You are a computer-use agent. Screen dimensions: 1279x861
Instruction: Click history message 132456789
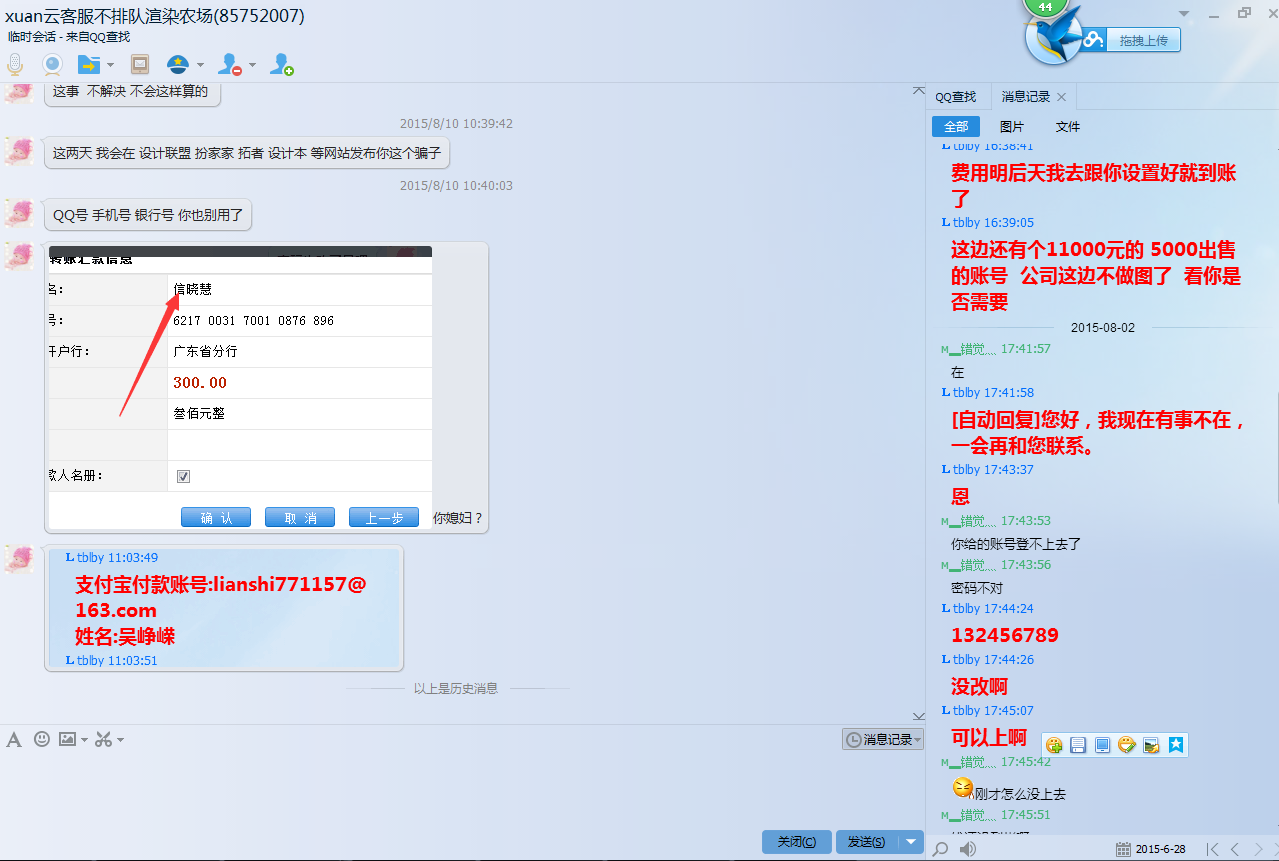[1004, 635]
